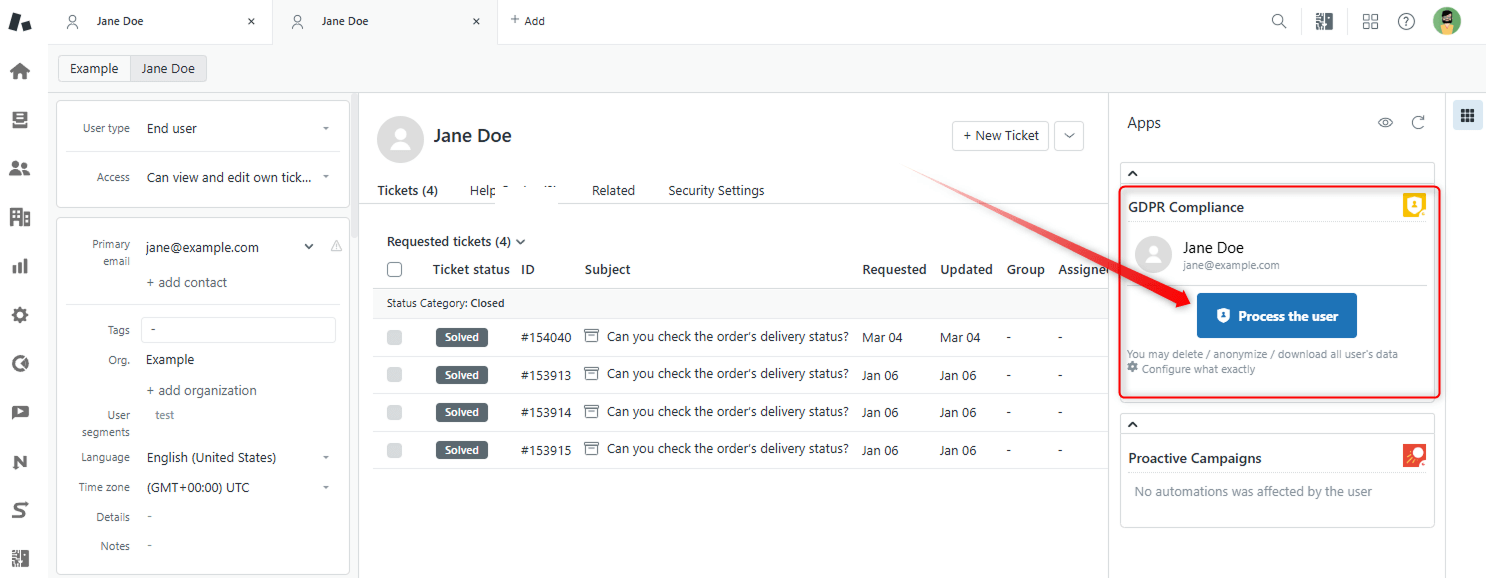
Task: Open the circular G app icon in the sidebar
Action: 20,363
